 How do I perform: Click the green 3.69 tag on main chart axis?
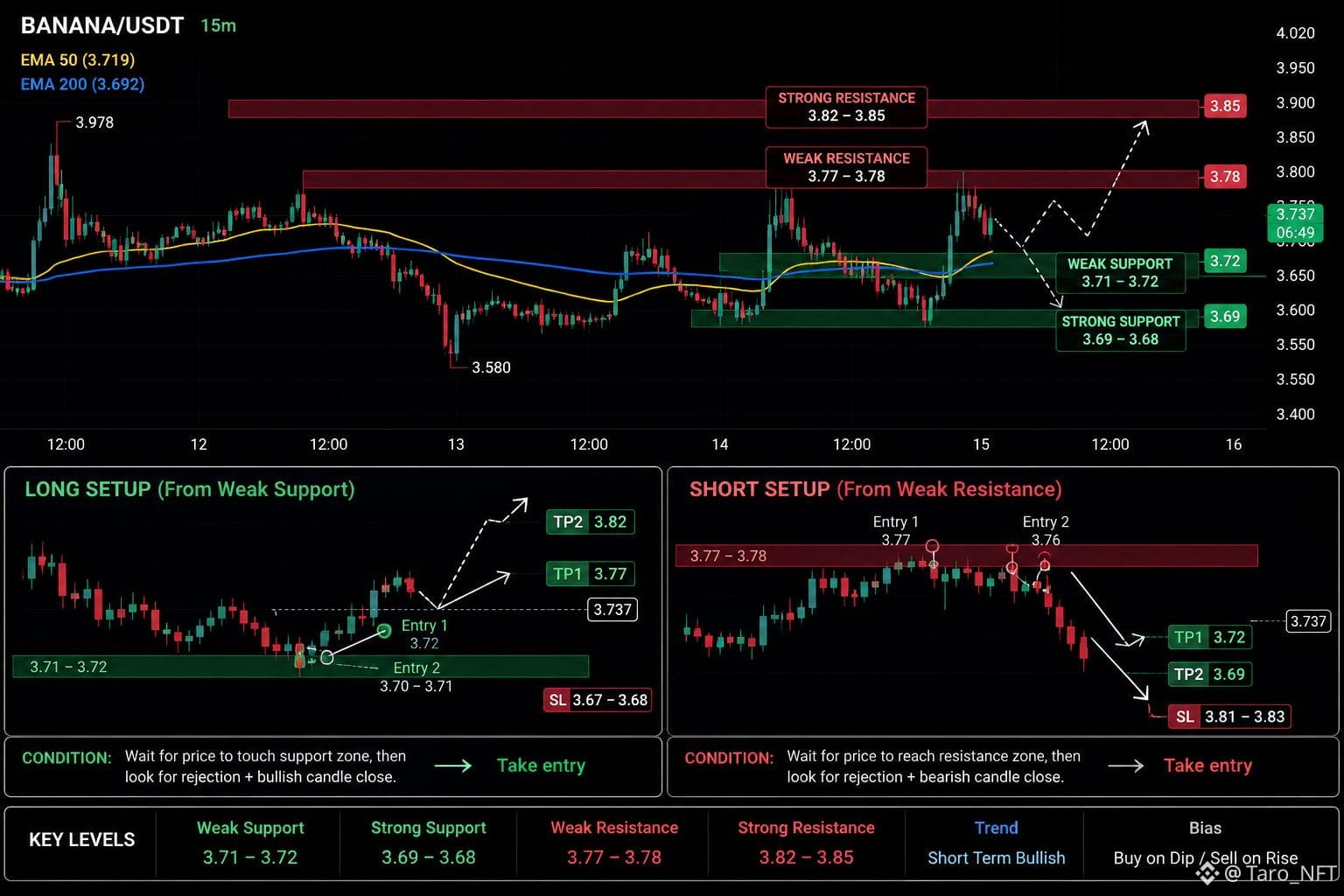[1225, 316]
